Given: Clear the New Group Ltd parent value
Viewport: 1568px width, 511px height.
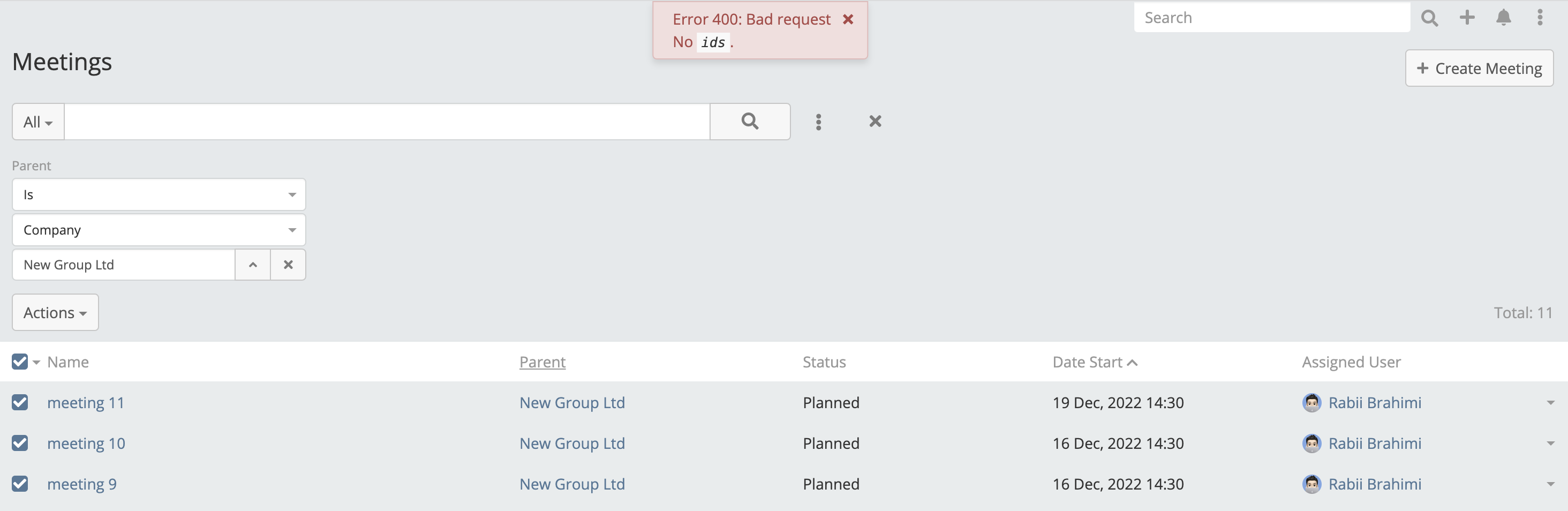Looking at the screenshot, I should tap(288, 264).
